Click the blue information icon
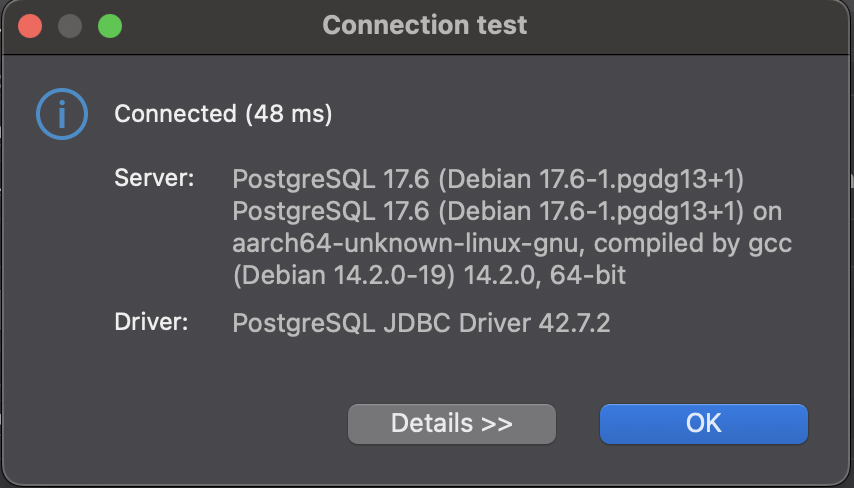 tap(62, 114)
